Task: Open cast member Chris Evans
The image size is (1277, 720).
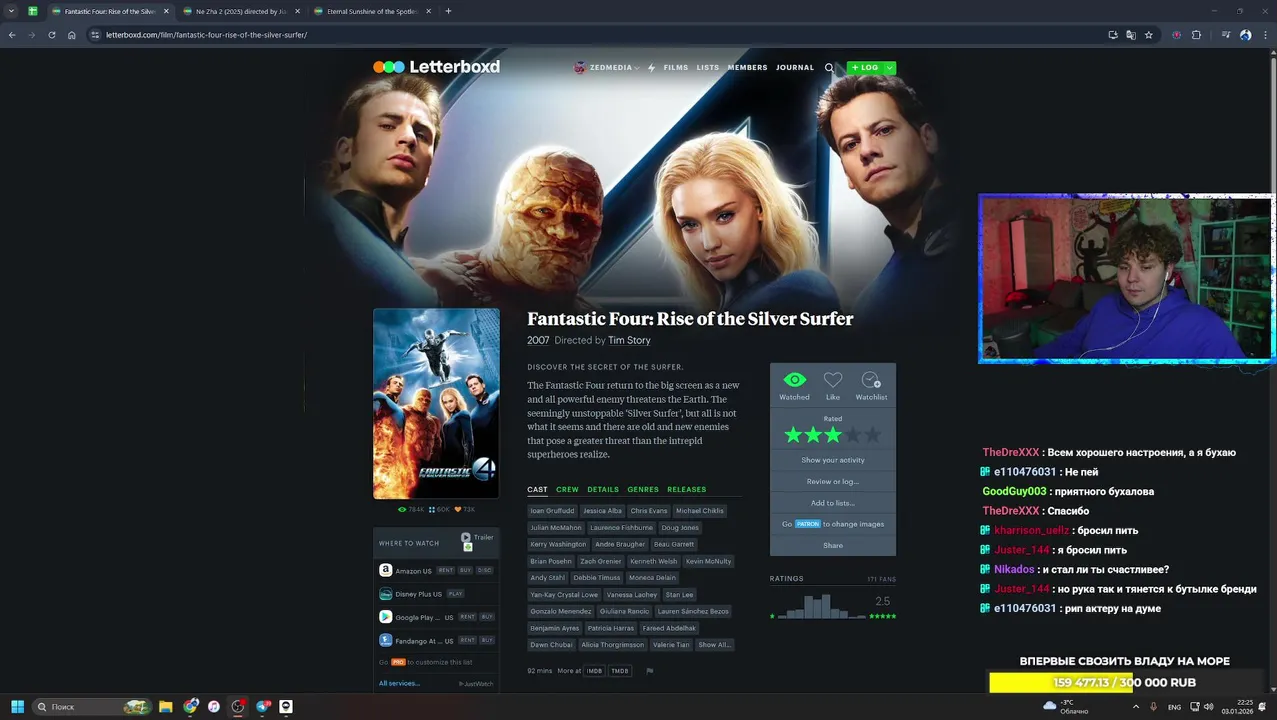Action: click(649, 511)
